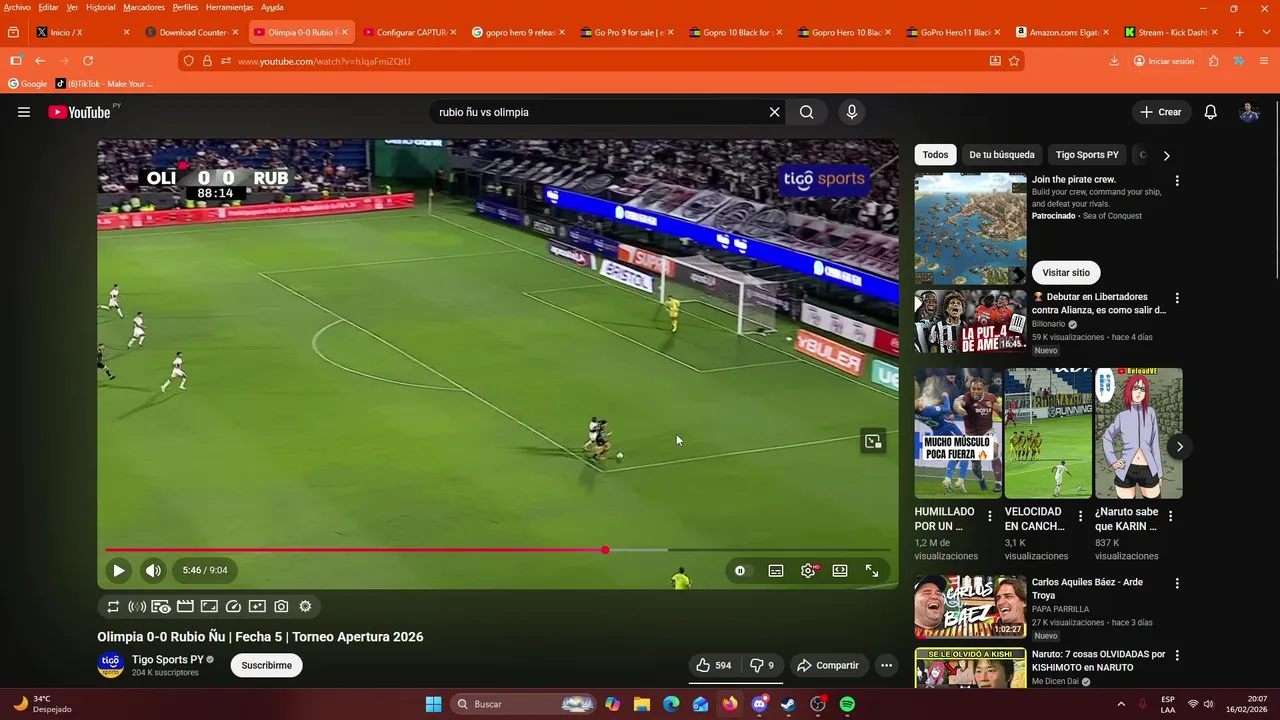Open menu for Naruto sabe que KARIN short
This screenshot has height=720, width=1280.
pos(1170,516)
